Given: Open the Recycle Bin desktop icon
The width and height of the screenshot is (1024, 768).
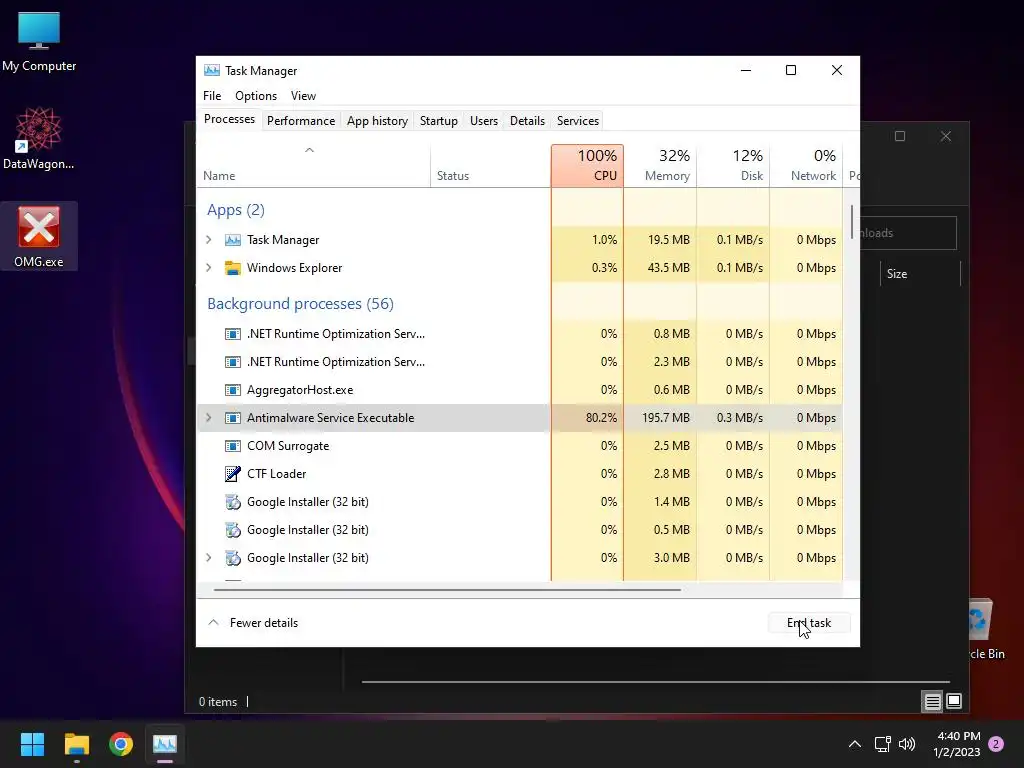Looking at the screenshot, I should (x=986, y=629).
